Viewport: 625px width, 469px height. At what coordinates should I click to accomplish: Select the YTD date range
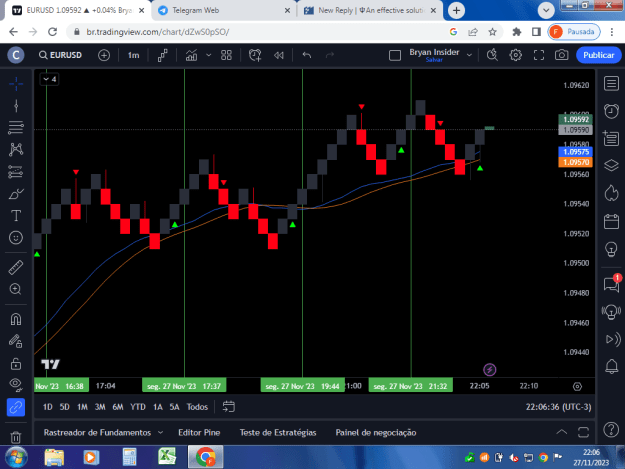click(x=138, y=407)
